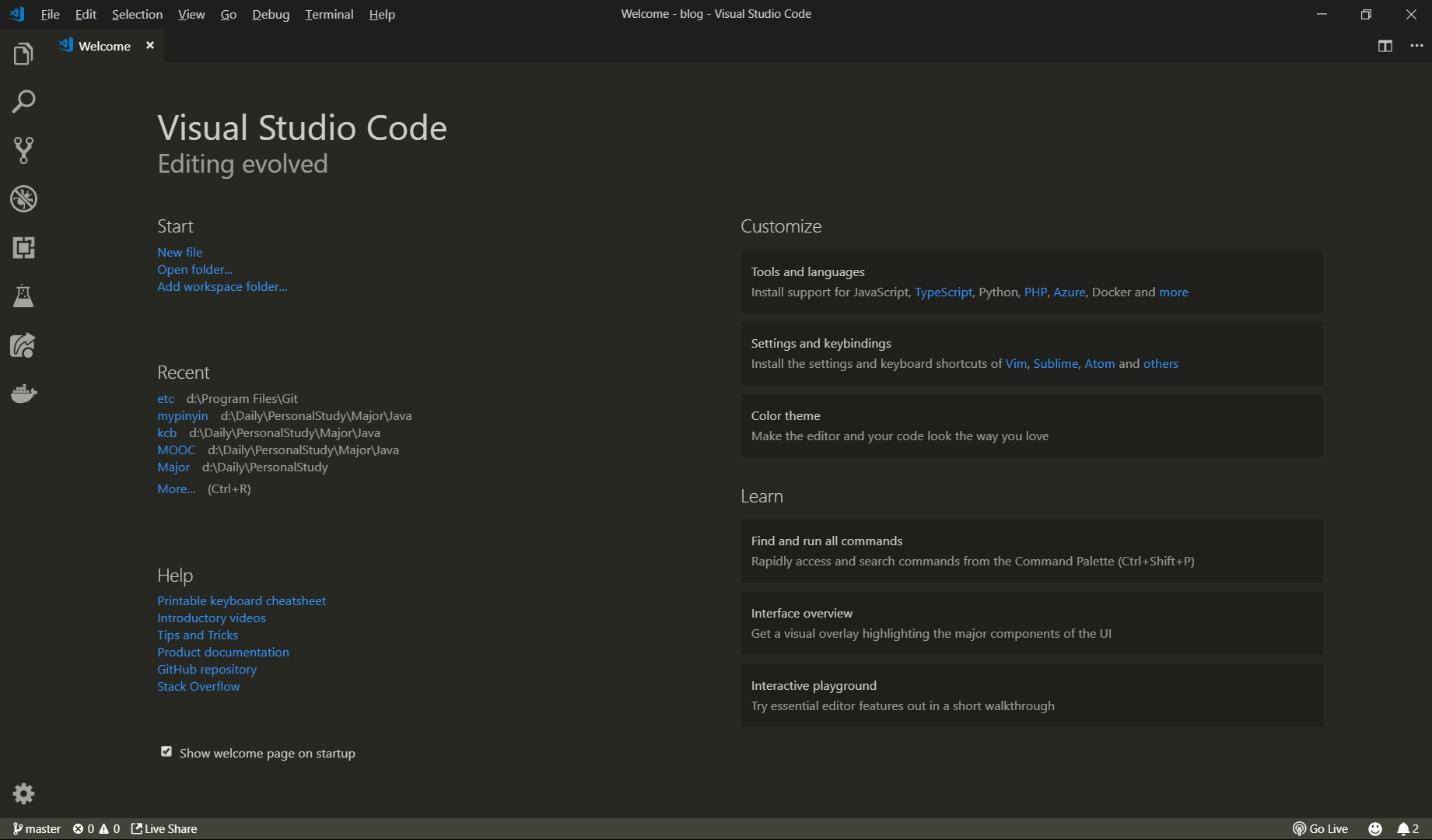Install TypeScript support link

(944, 292)
